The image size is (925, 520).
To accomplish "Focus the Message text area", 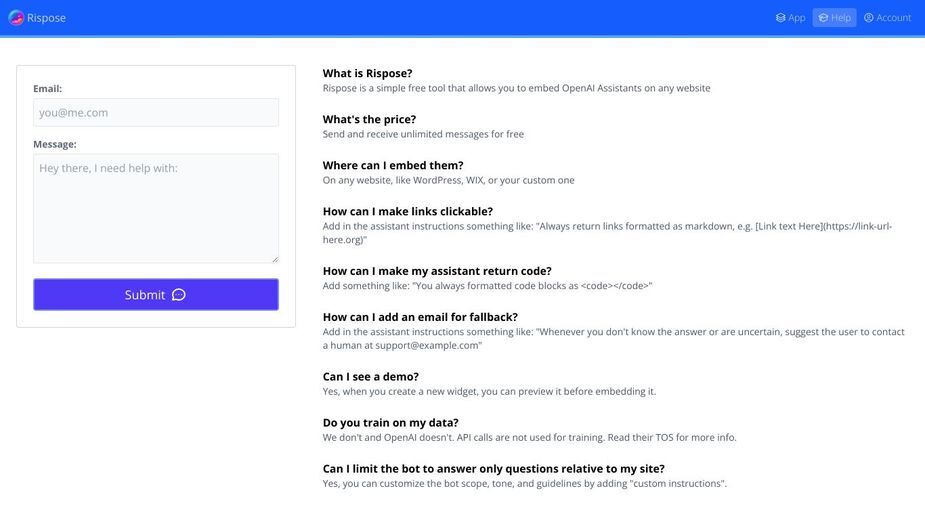I will click(x=156, y=208).
